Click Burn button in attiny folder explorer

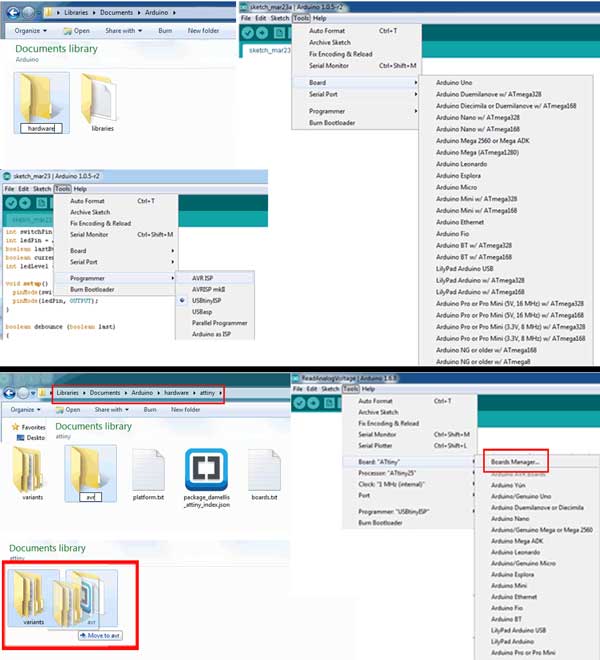pyautogui.click(x=150, y=410)
